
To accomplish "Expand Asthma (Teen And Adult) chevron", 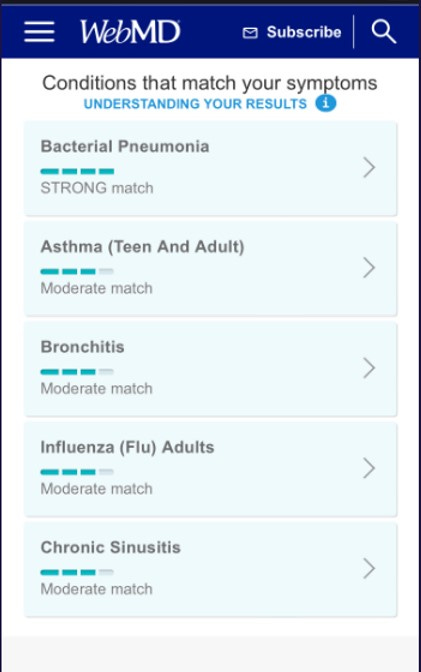I will click(369, 268).
